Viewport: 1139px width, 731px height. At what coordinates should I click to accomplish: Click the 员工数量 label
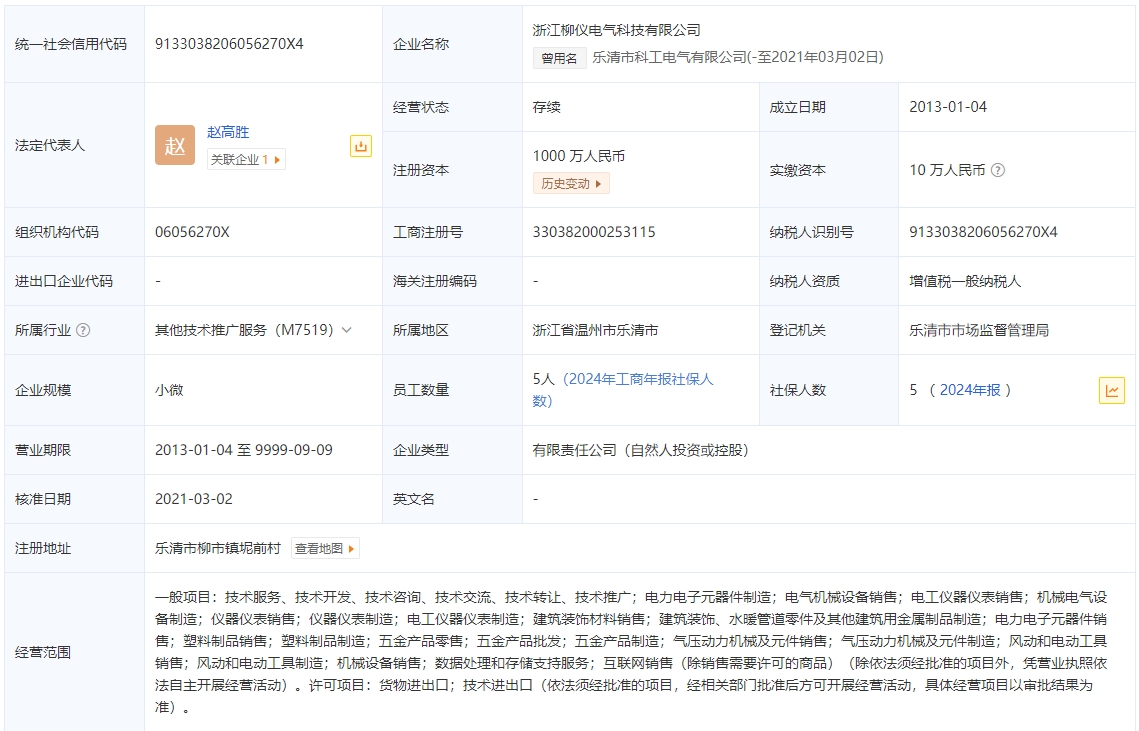(x=421, y=390)
